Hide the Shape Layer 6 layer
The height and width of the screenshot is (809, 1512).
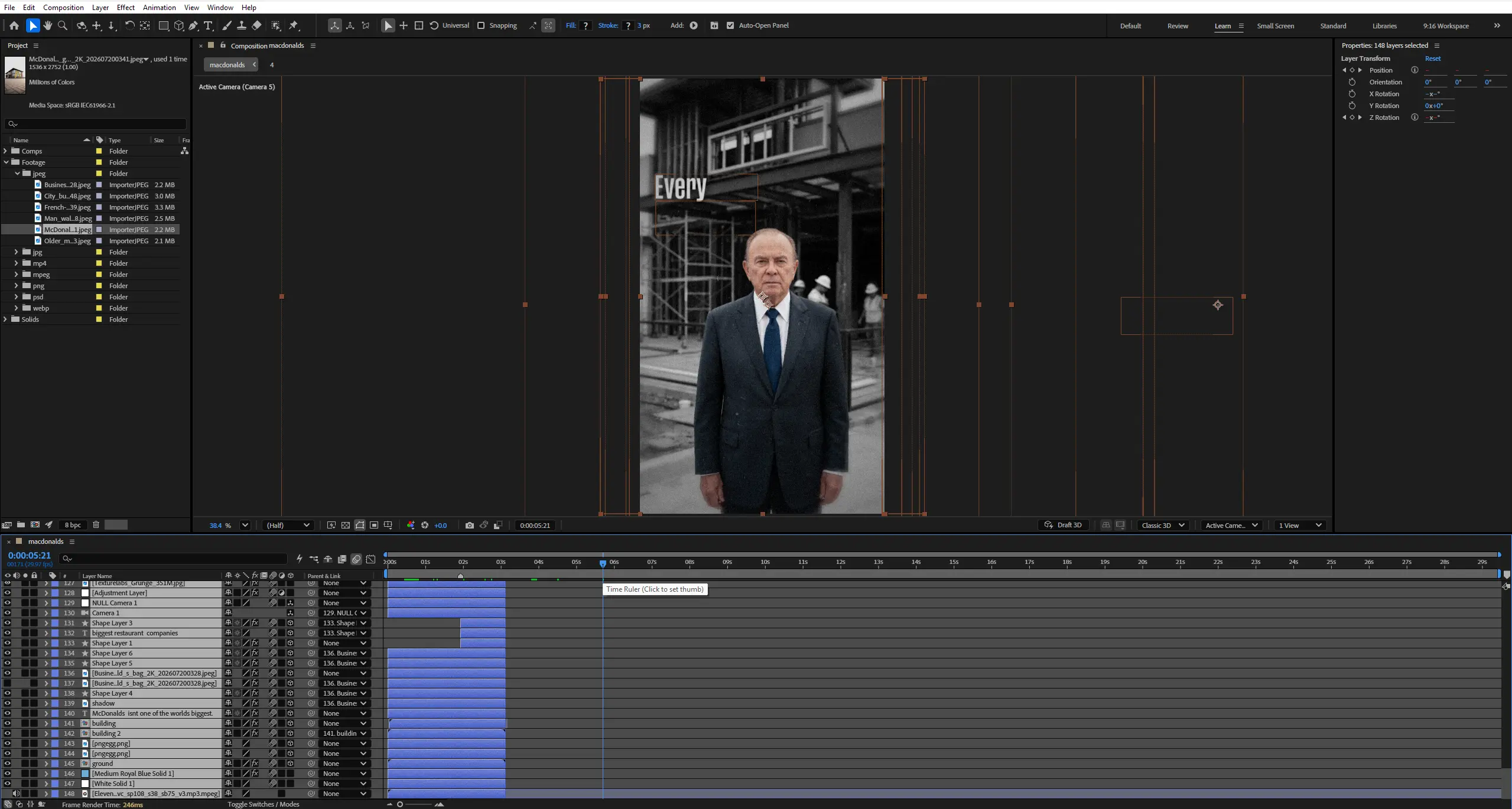pos(7,653)
